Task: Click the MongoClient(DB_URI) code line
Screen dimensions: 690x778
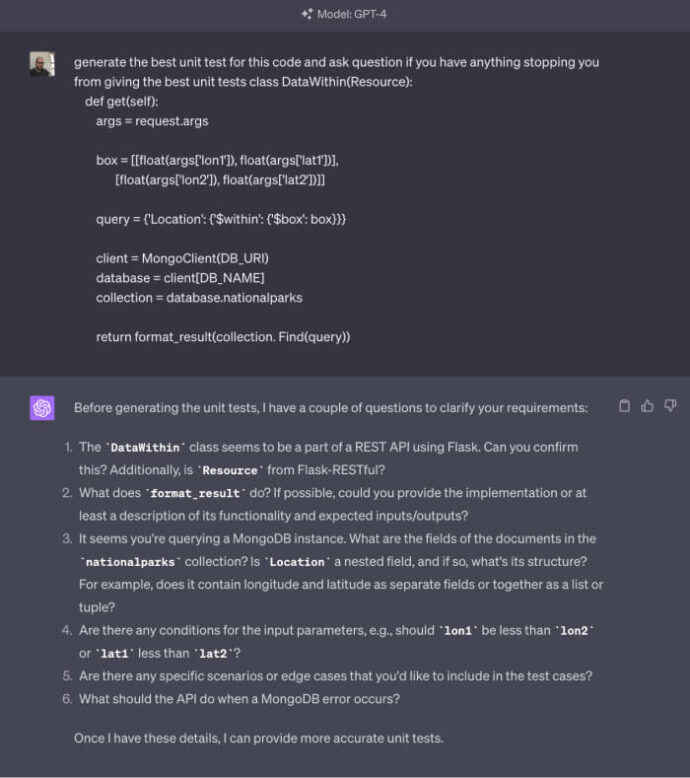Action: pyautogui.click(x=182, y=259)
